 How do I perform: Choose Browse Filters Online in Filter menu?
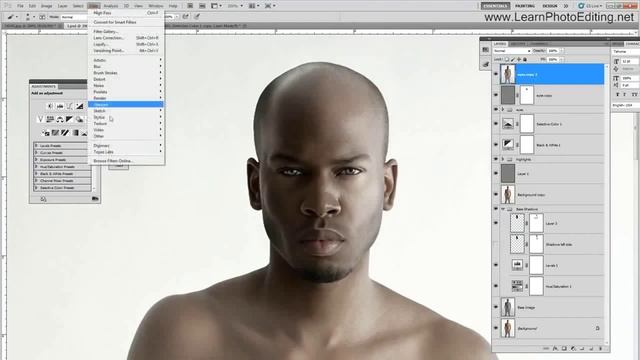click(126, 161)
